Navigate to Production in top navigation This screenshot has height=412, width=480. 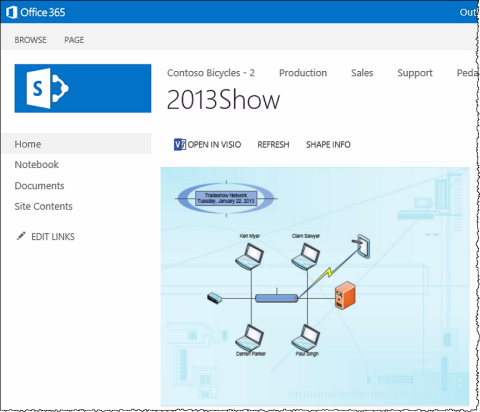click(x=303, y=73)
